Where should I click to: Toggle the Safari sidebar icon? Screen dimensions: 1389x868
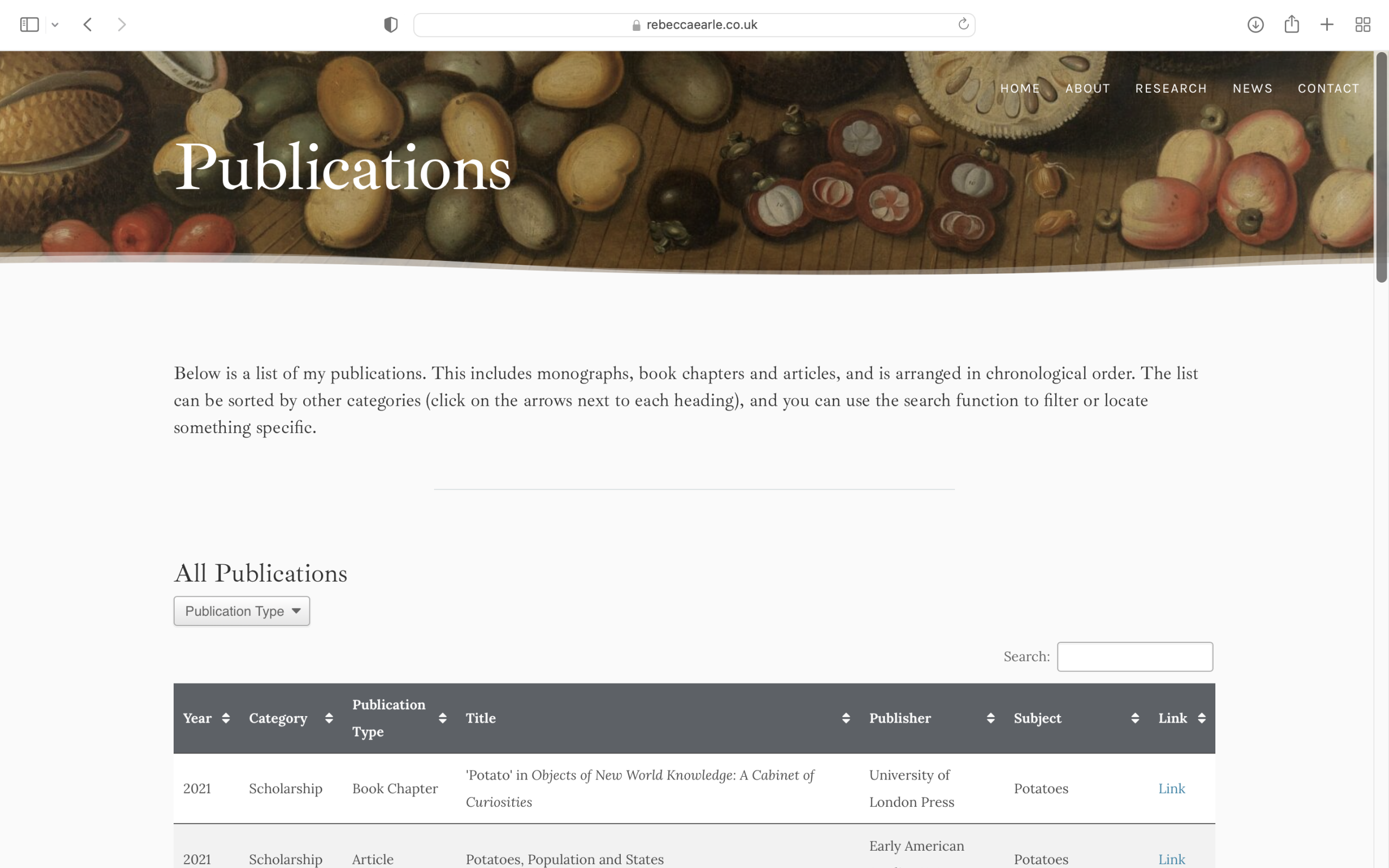[x=29, y=25]
